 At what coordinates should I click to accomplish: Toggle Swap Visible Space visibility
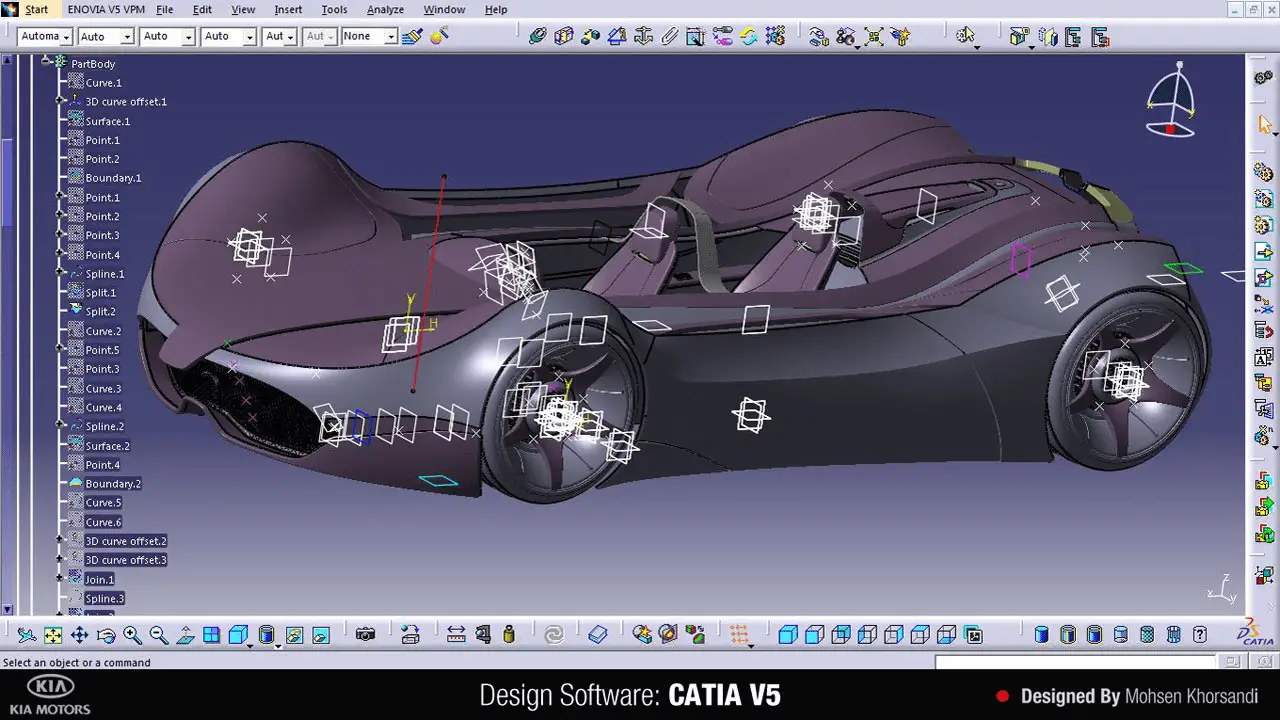[x=320, y=634]
